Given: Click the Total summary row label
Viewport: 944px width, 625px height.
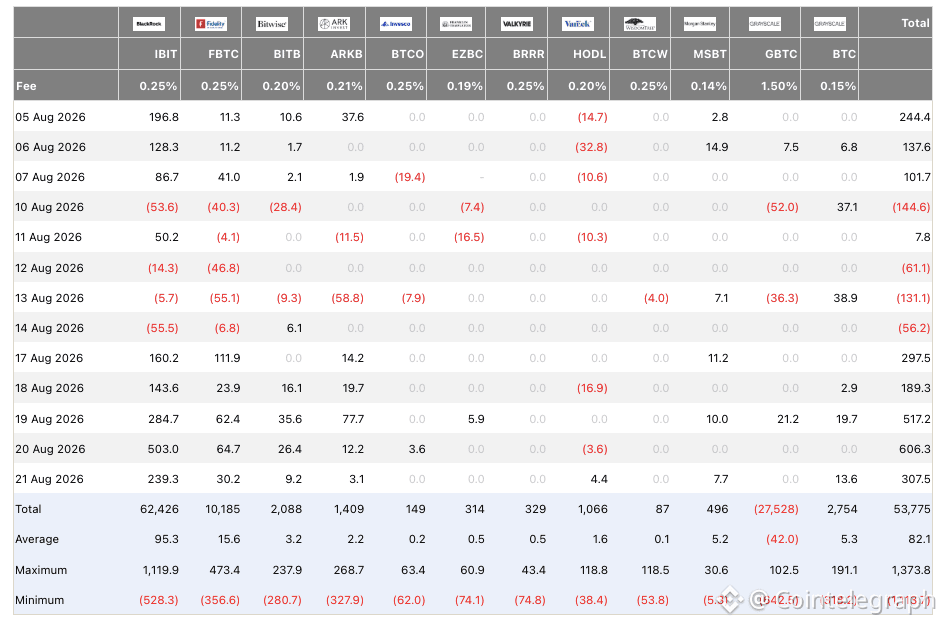Looking at the screenshot, I should click(x=28, y=509).
